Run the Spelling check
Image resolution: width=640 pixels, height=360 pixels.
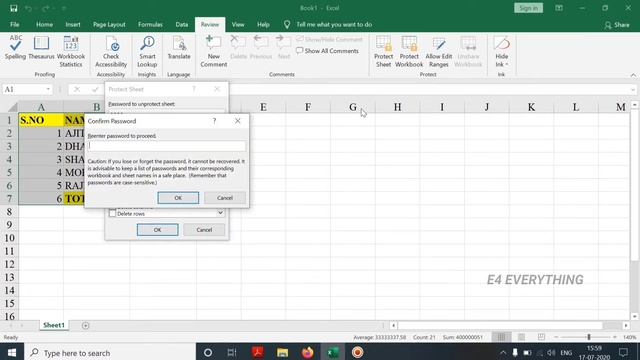[x=16, y=48]
